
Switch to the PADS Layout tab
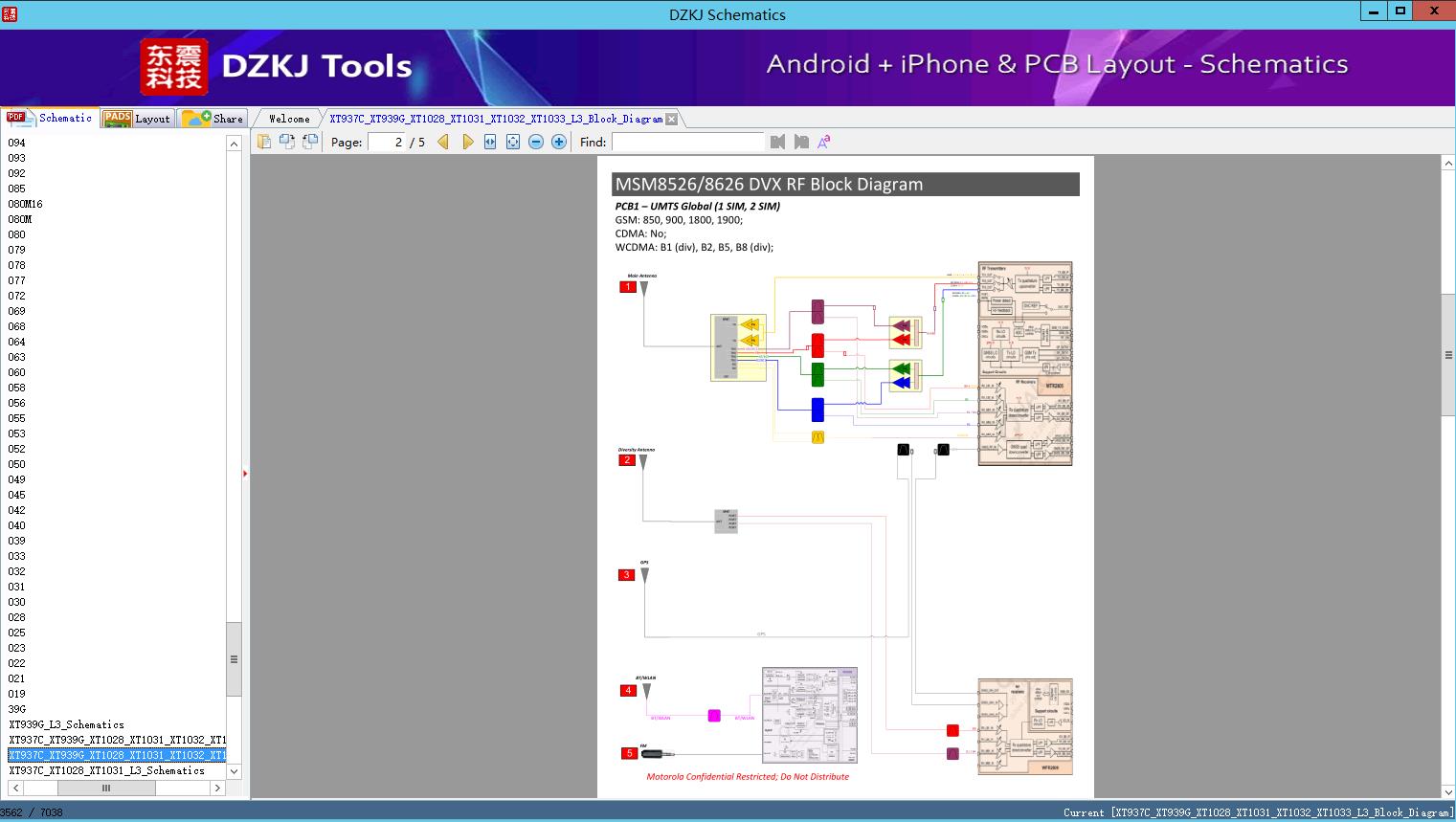(137, 119)
